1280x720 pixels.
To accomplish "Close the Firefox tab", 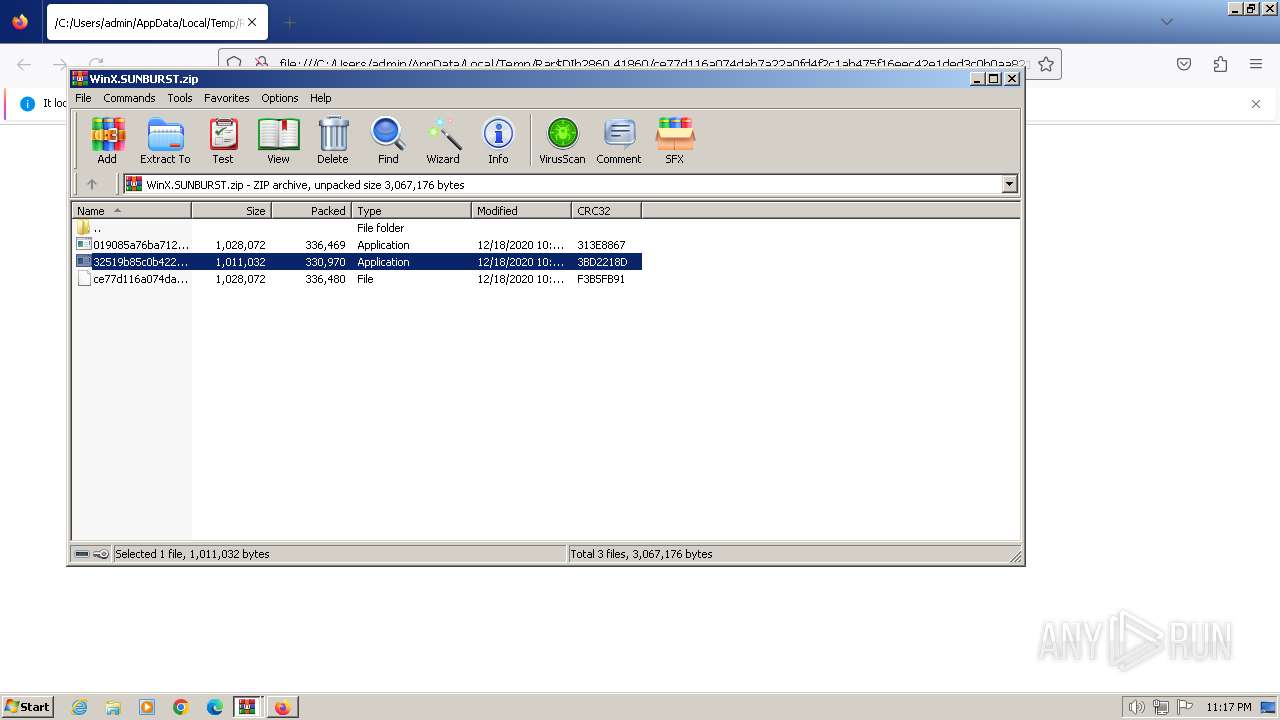I will point(251,22).
